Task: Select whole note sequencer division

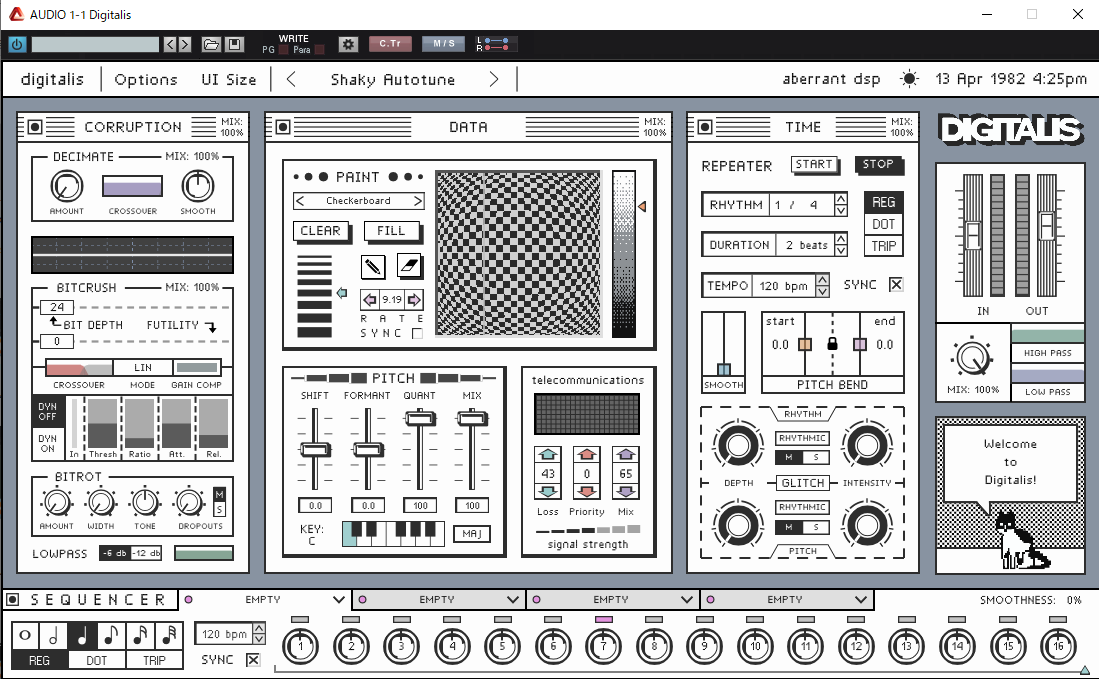Action: tap(25, 636)
